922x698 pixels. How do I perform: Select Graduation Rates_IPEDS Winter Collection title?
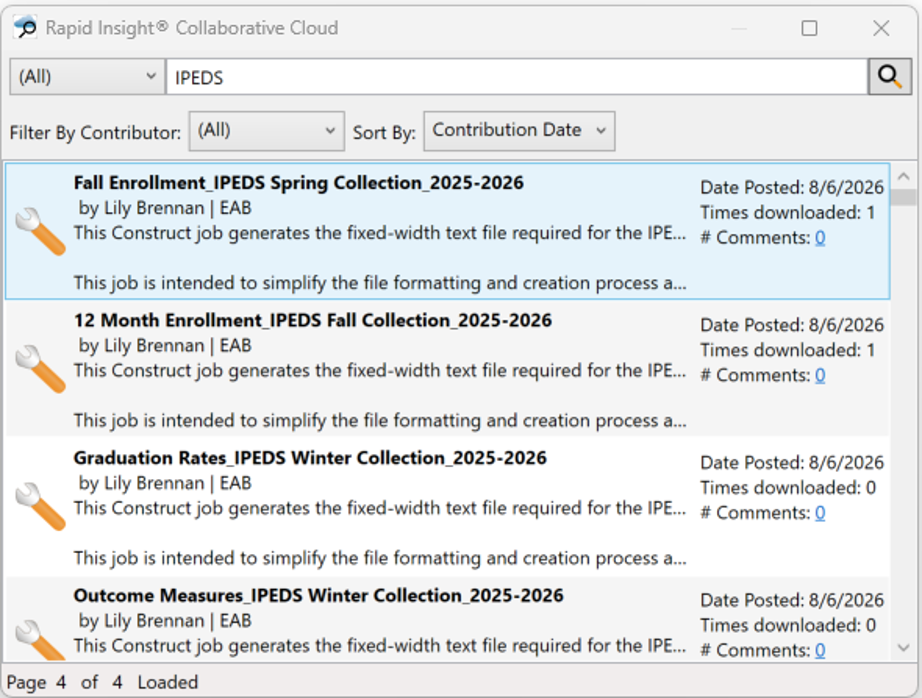tap(310, 458)
